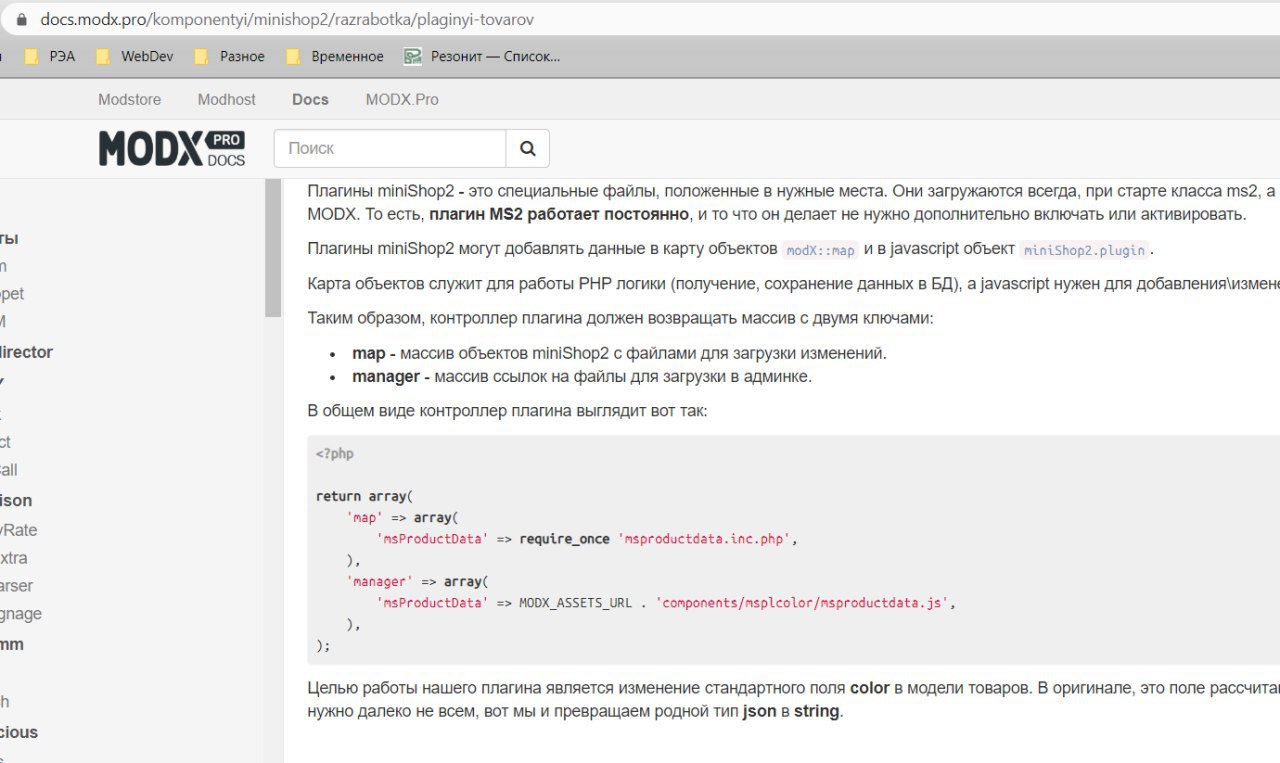
Task: Go to Modstore in top navigation
Action: coord(129,99)
